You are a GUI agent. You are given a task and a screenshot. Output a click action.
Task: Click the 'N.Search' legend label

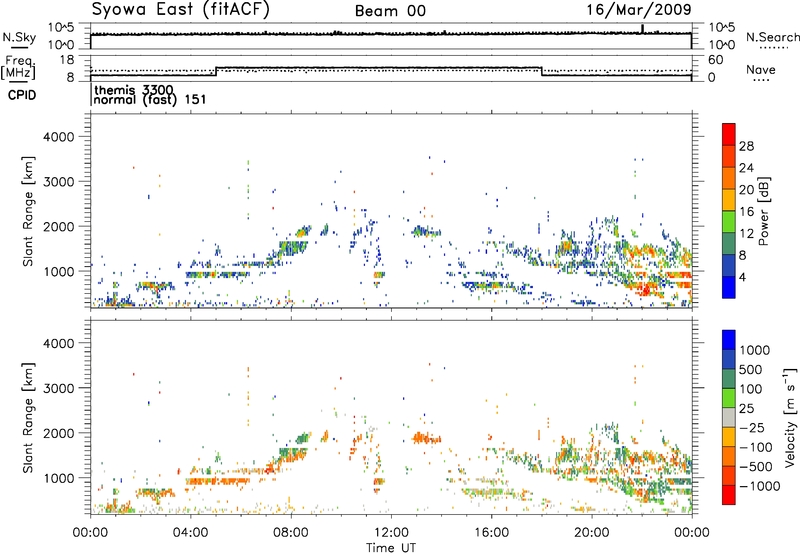click(772, 37)
